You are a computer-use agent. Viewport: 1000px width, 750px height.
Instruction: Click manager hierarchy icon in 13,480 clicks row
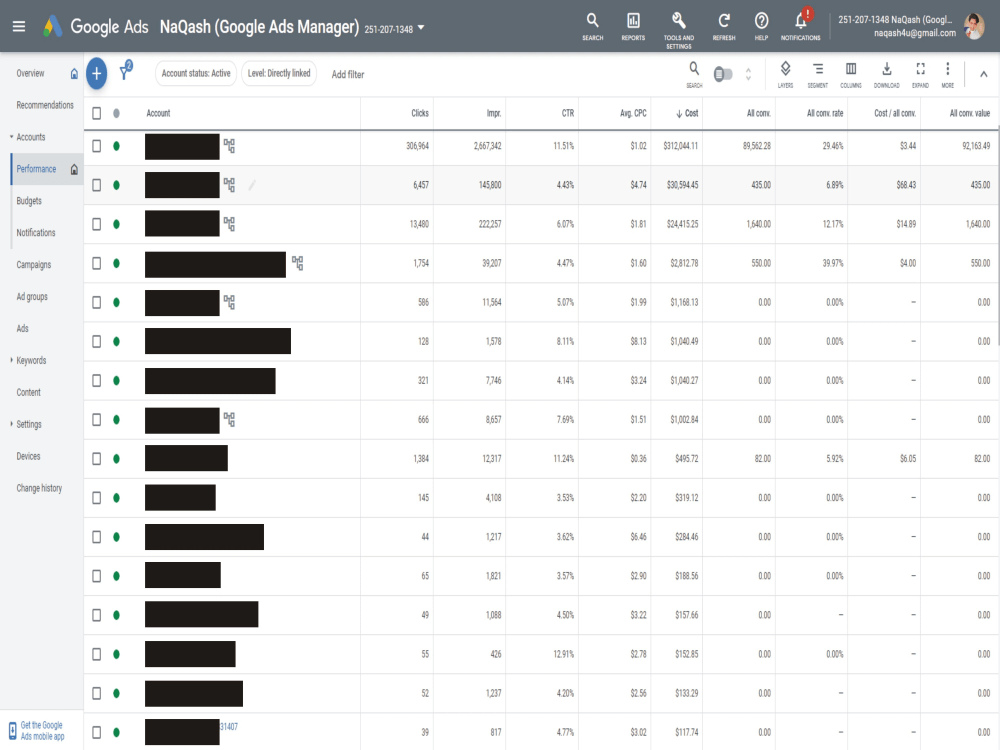click(230, 224)
